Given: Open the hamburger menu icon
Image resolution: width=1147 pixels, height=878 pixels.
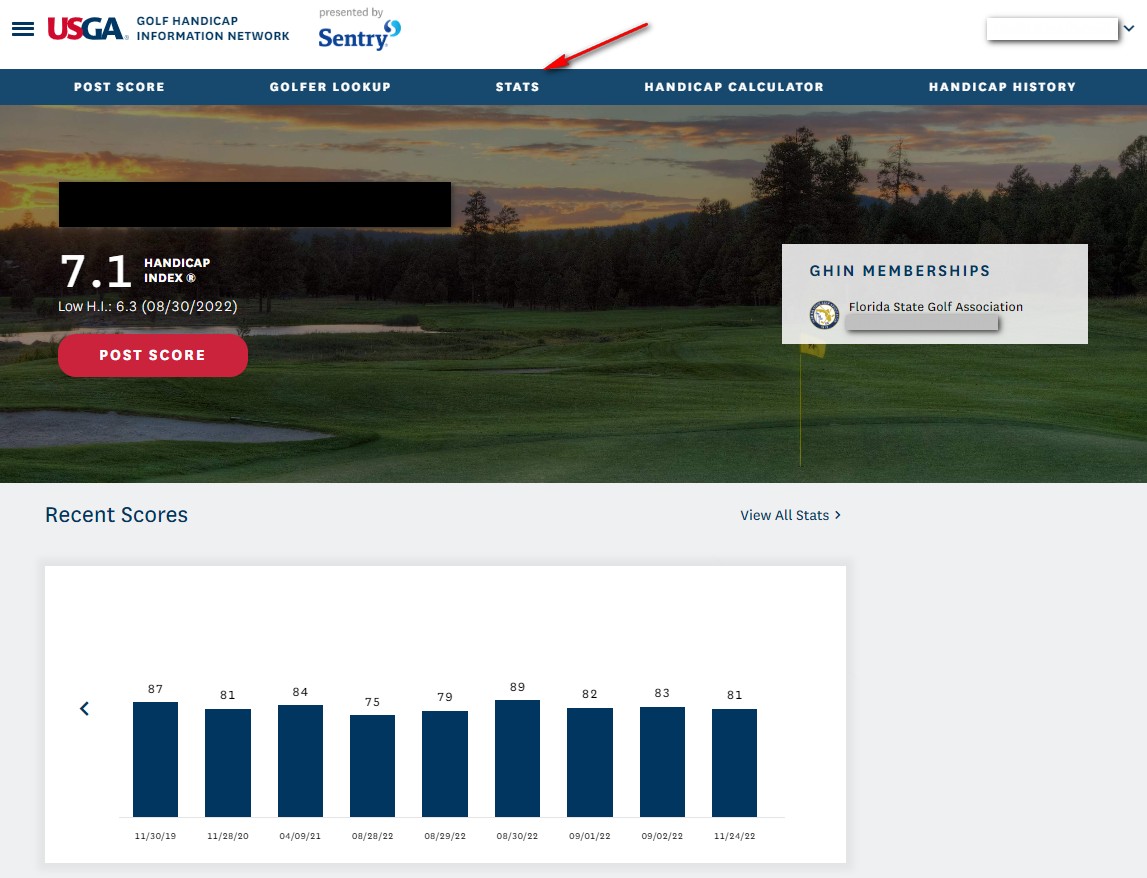Looking at the screenshot, I should [23, 29].
